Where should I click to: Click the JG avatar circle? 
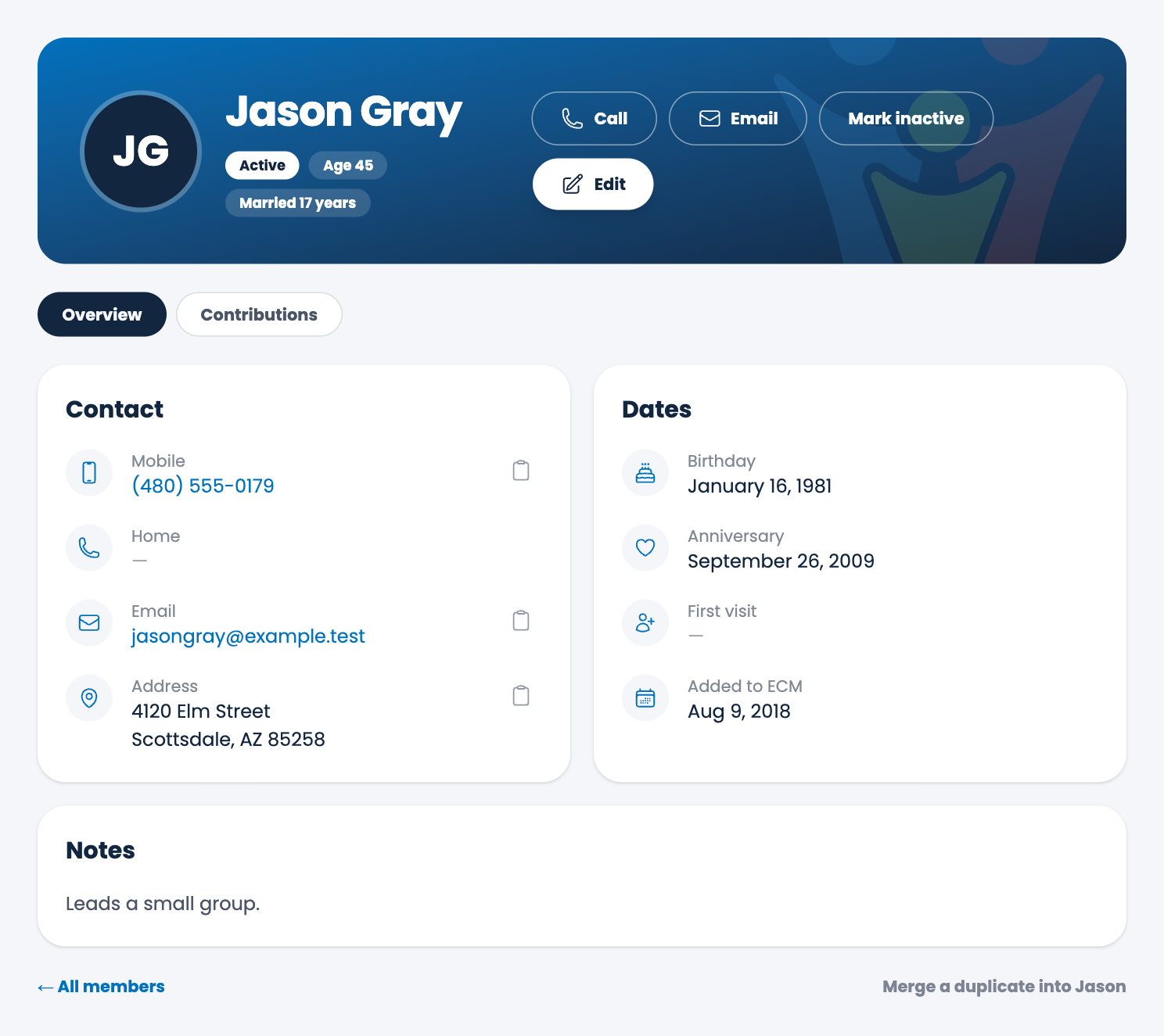[141, 151]
